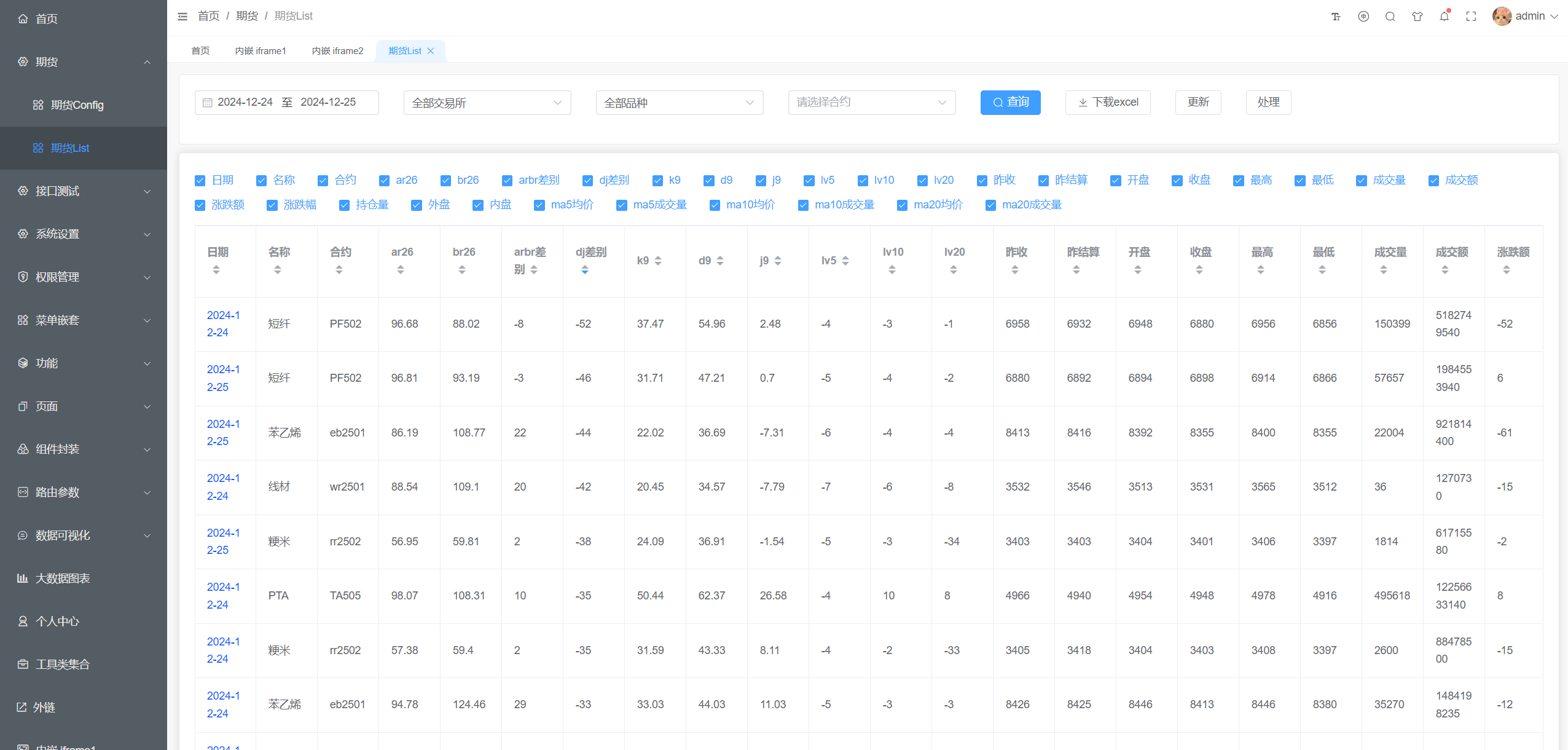The width and height of the screenshot is (1568, 750).
Task: Uncheck the ma20成交量 column checkbox
Action: 990,205
